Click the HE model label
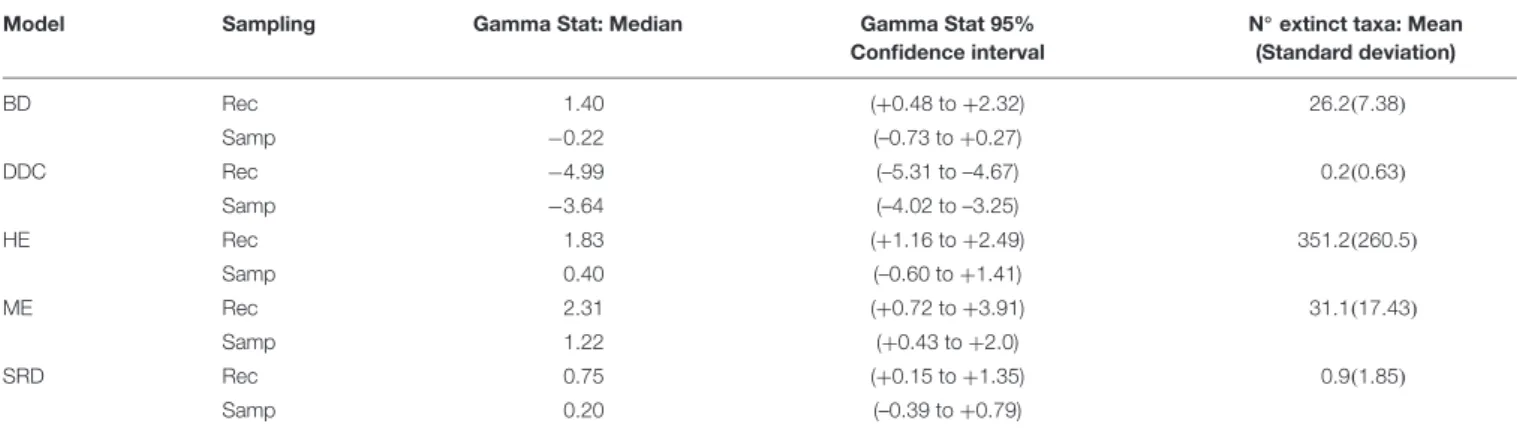The width and height of the screenshot is (1517, 430). click(15, 240)
